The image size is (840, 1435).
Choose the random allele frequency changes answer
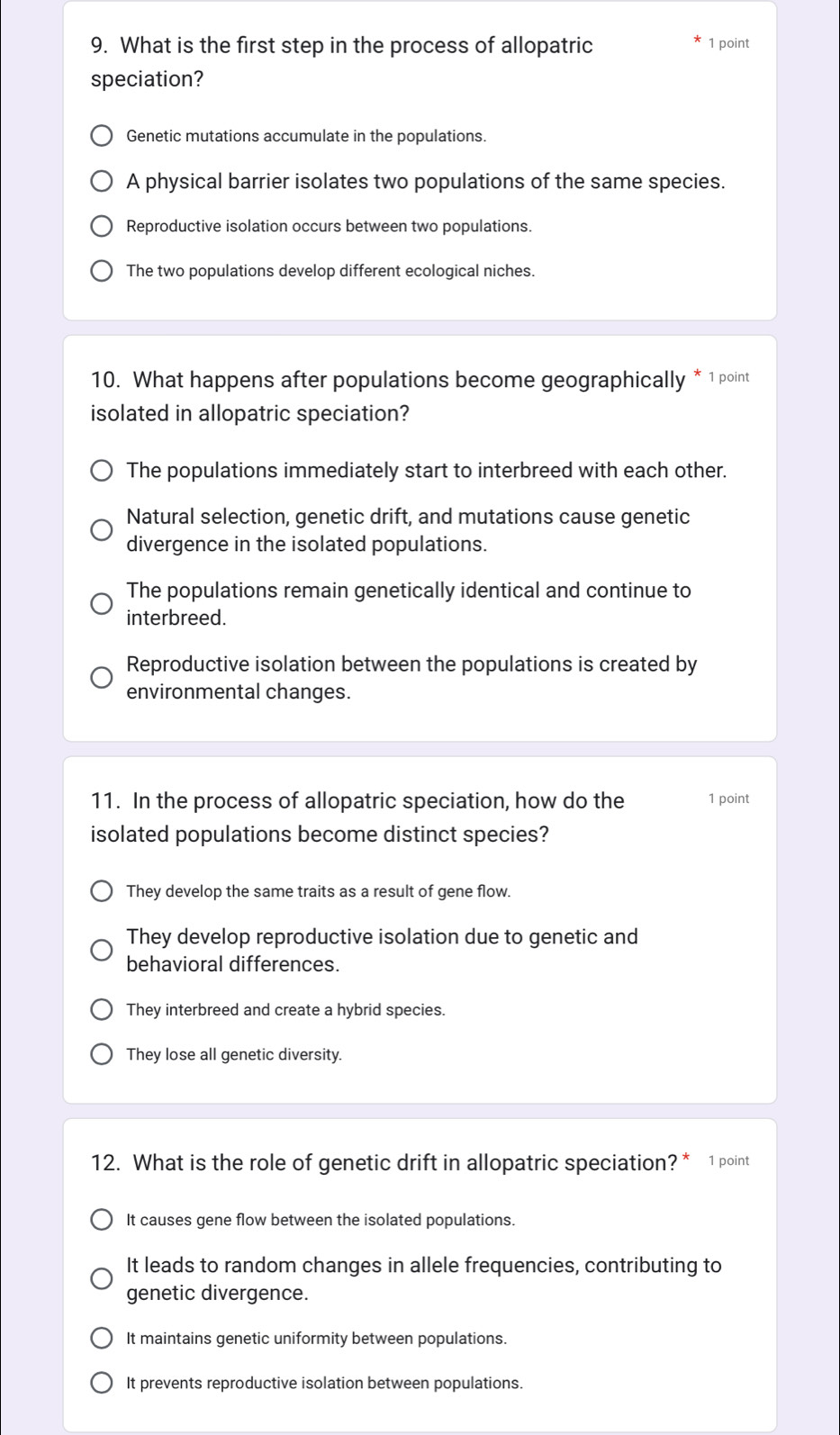pos(102,1278)
